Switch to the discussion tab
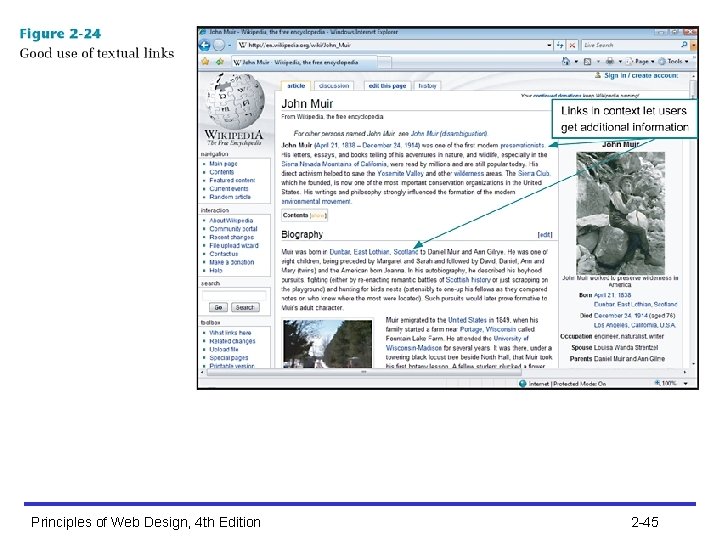Viewport: 720px width, 540px height. (334, 86)
